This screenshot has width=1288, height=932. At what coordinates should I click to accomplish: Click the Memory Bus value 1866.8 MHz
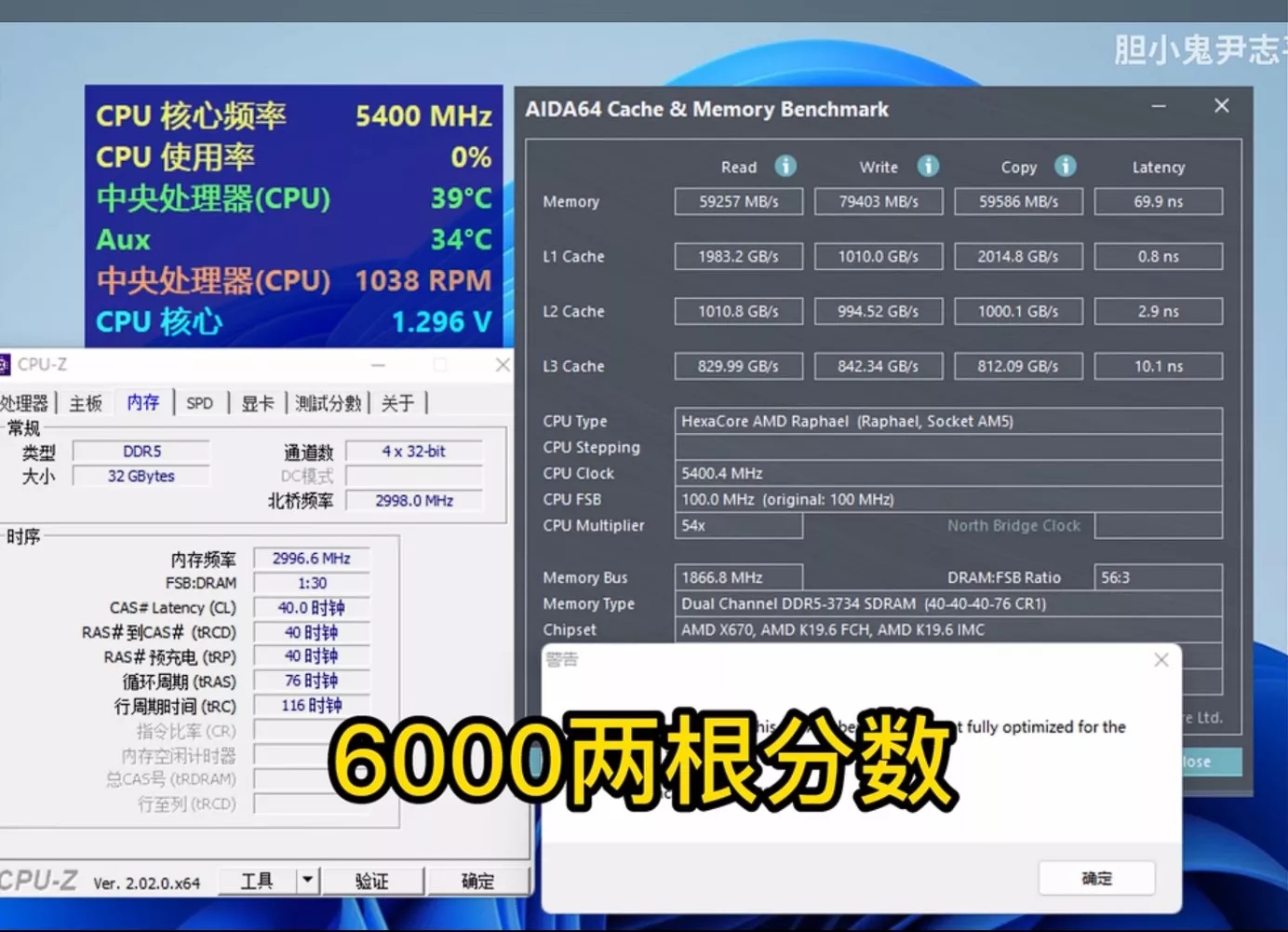pos(739,577)
